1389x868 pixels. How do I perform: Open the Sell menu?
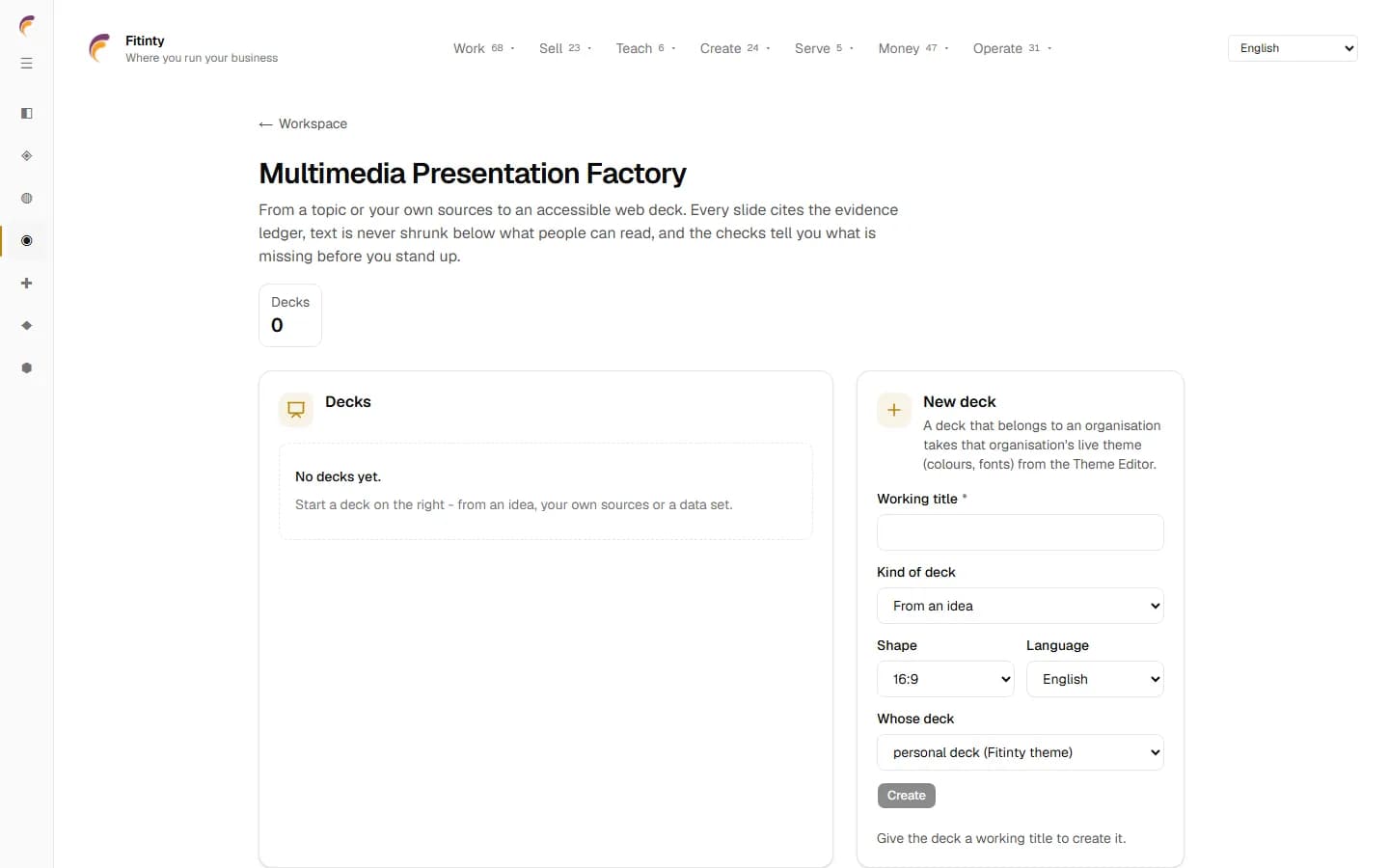pyautogui.click(x=565, y=48)
